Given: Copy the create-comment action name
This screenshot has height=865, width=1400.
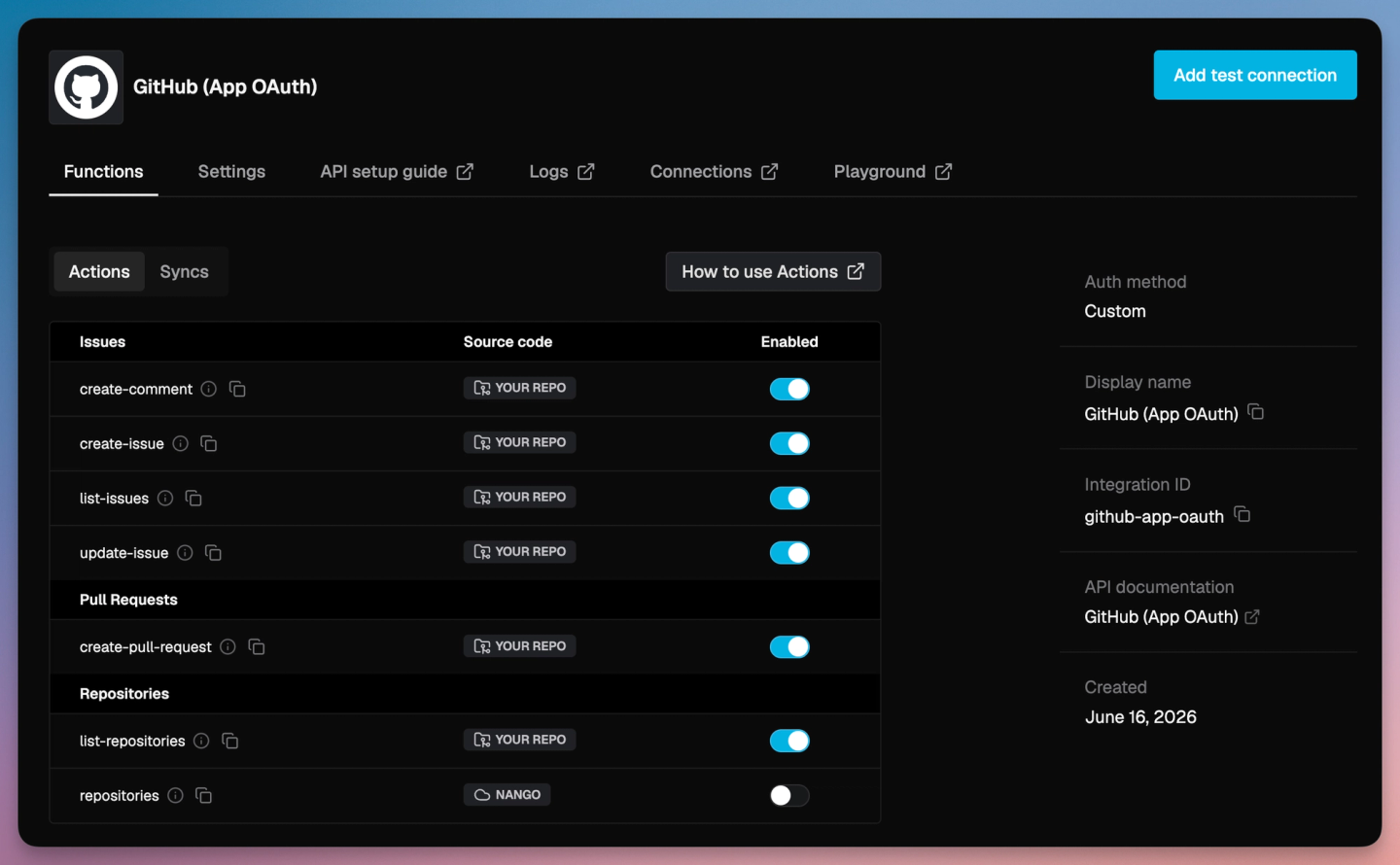Looking at the screenshot, I should (x=237, y=389).
